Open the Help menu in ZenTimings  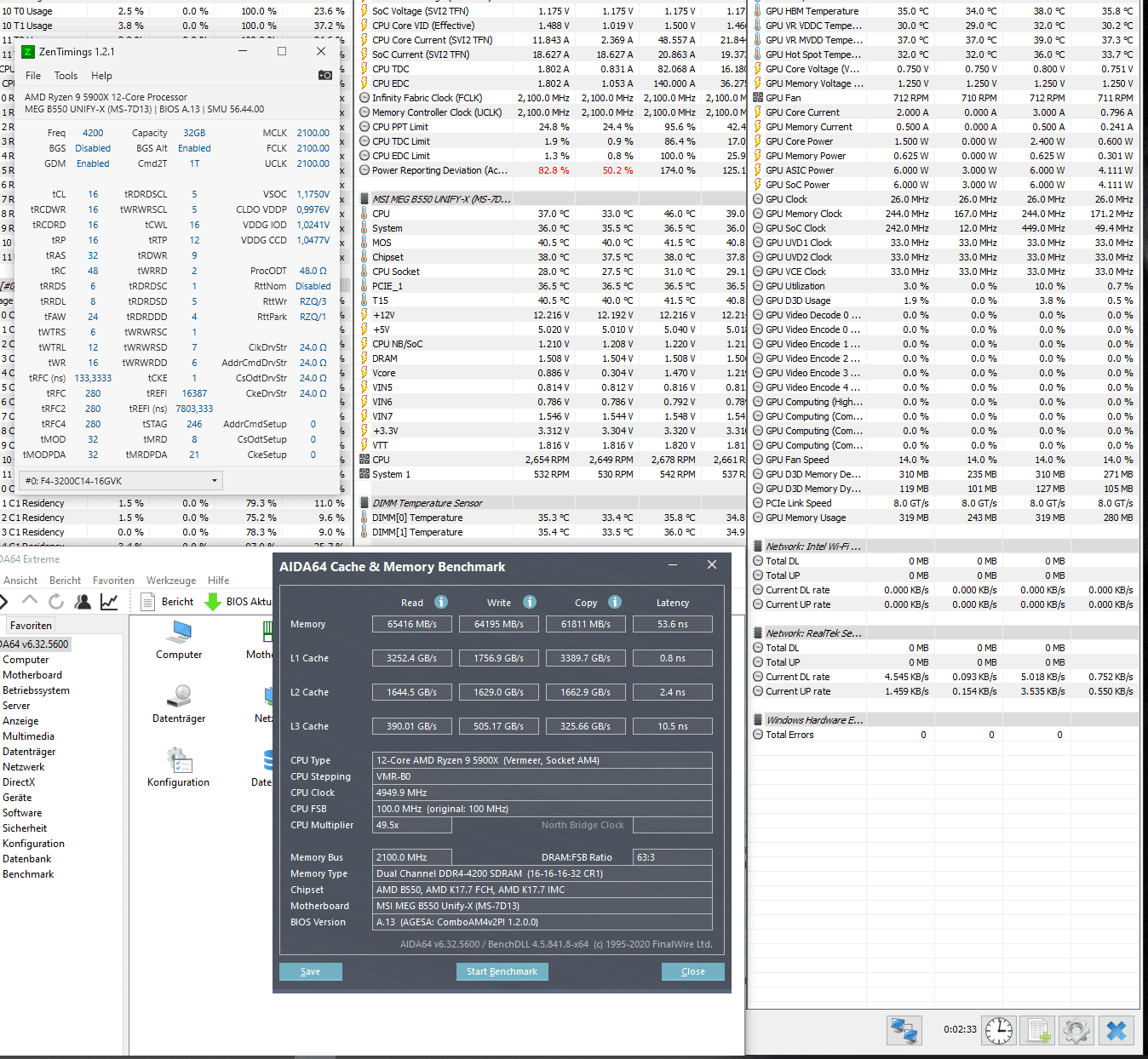[101, 76]
